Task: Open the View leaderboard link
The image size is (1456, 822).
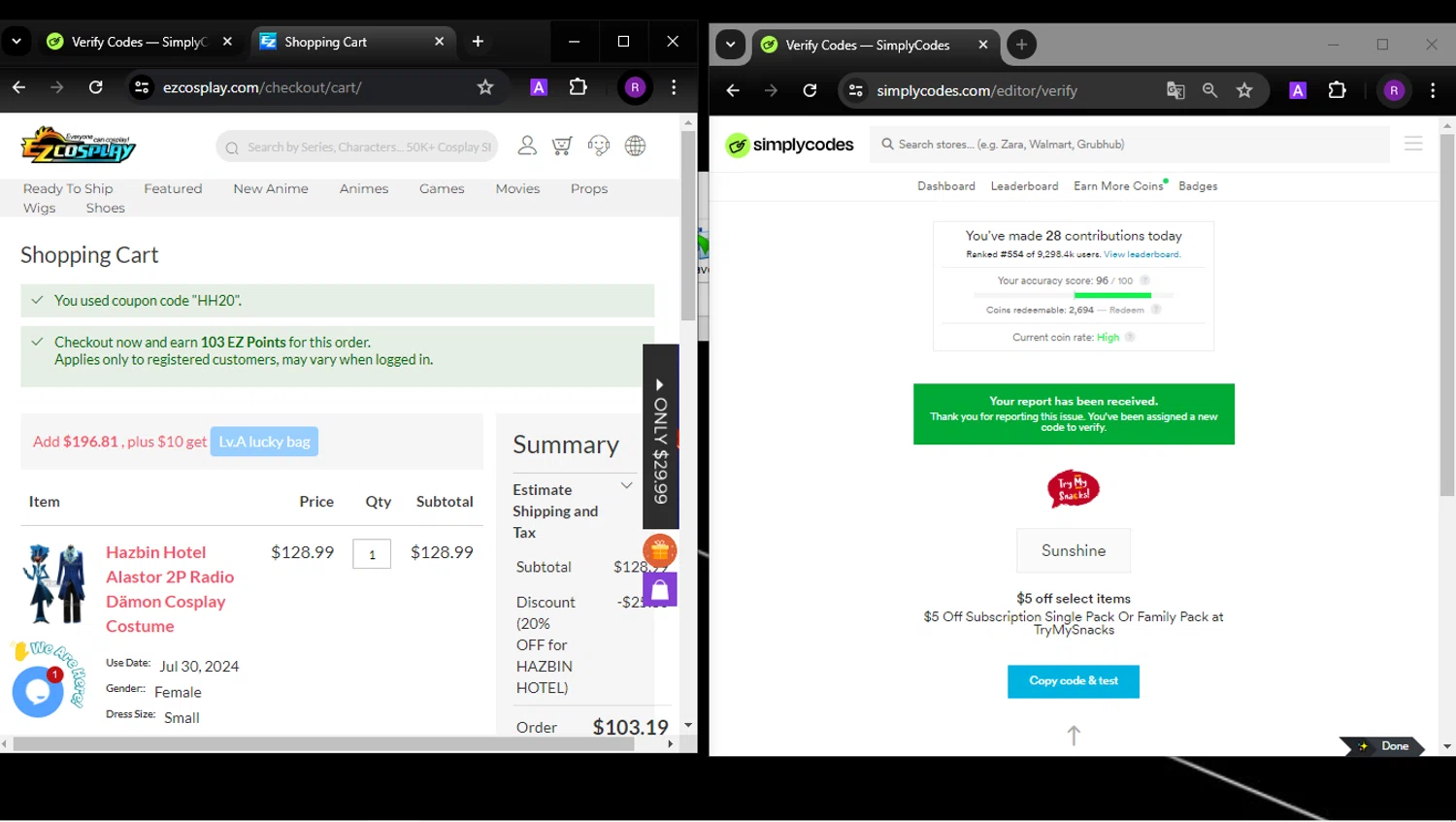Action: [x=1142, y=254]
